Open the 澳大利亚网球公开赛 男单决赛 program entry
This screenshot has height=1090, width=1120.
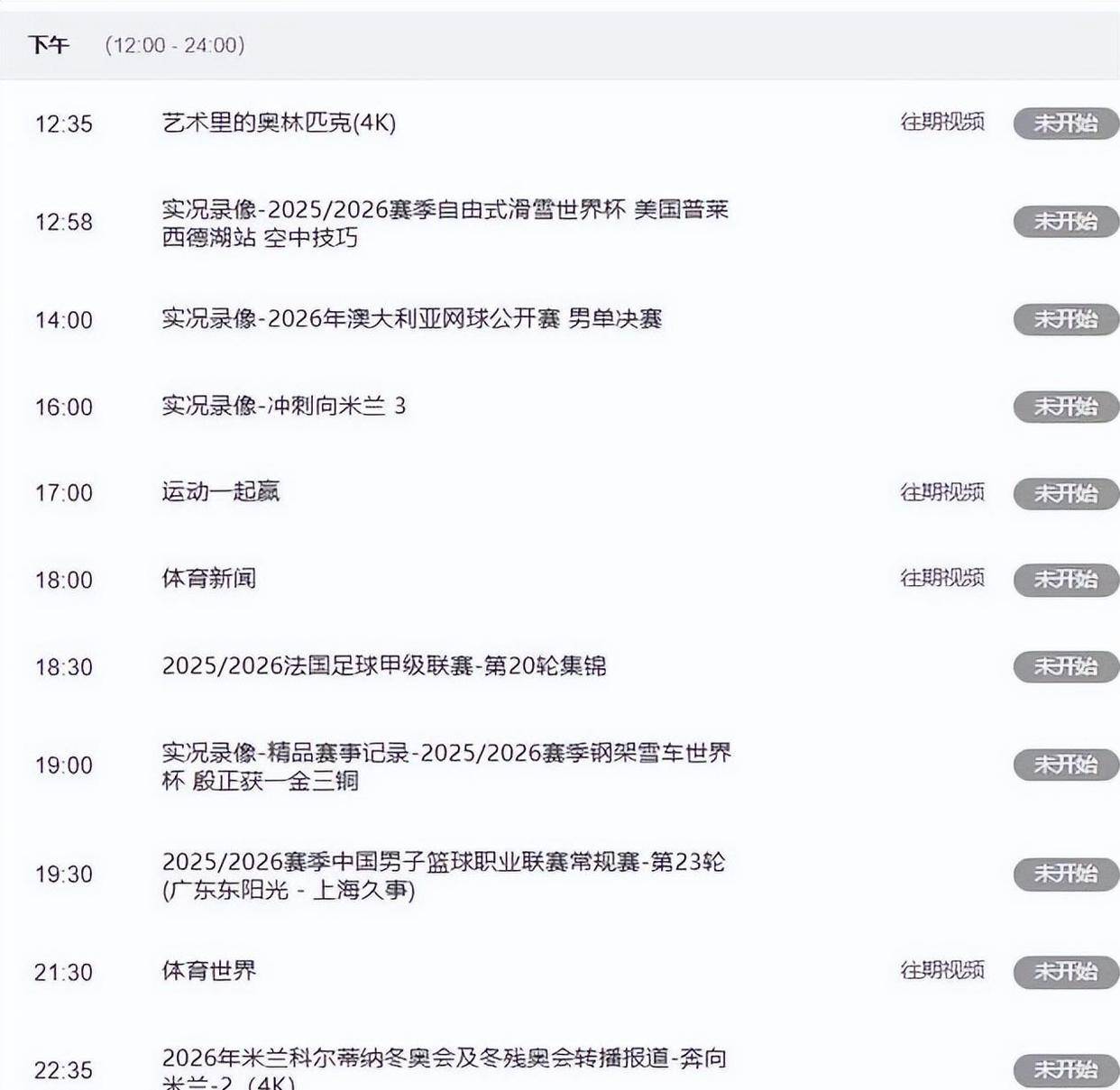tap(415, 319)
